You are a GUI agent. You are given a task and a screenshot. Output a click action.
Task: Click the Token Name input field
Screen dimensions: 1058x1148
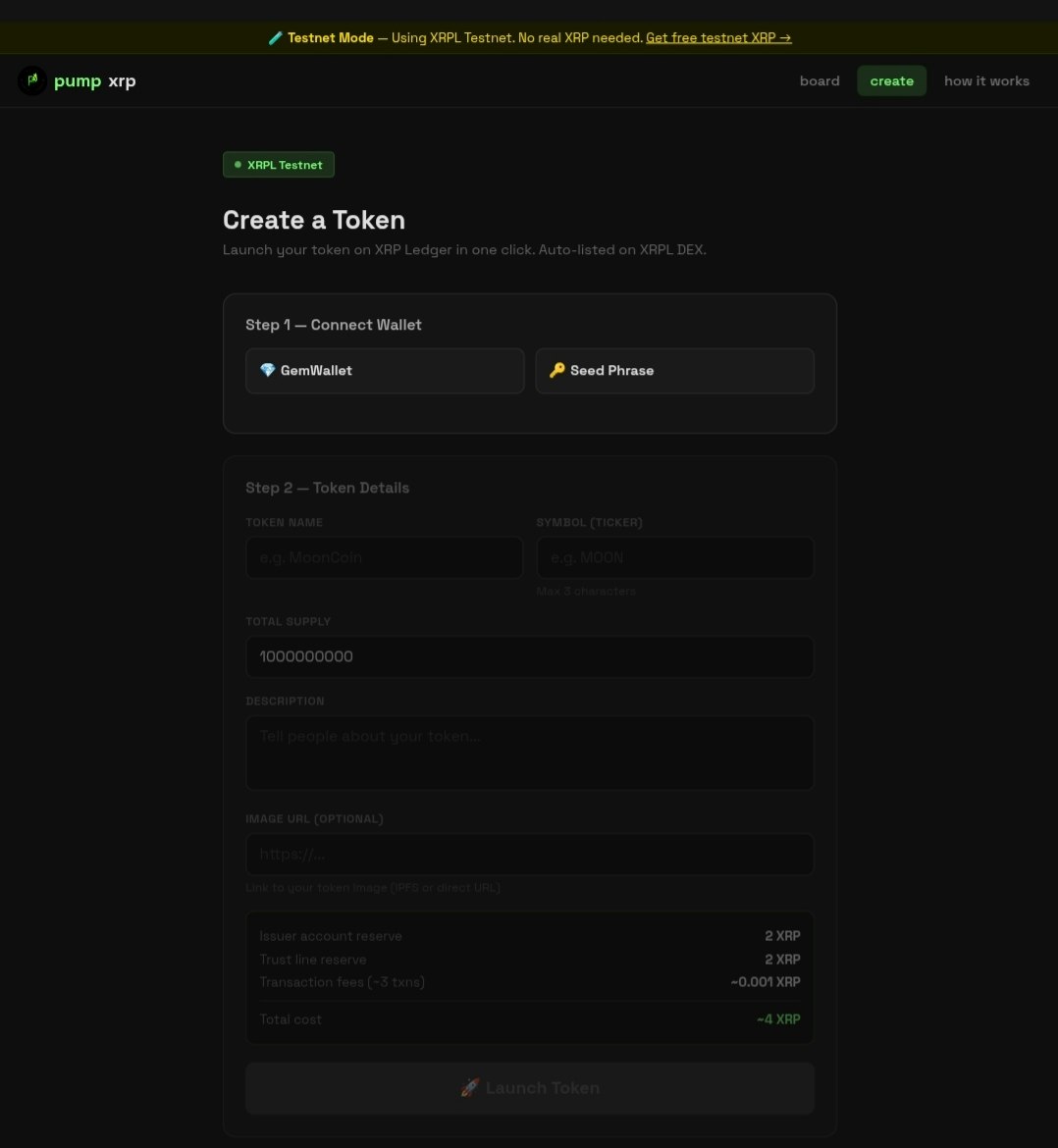coord(385,557)
